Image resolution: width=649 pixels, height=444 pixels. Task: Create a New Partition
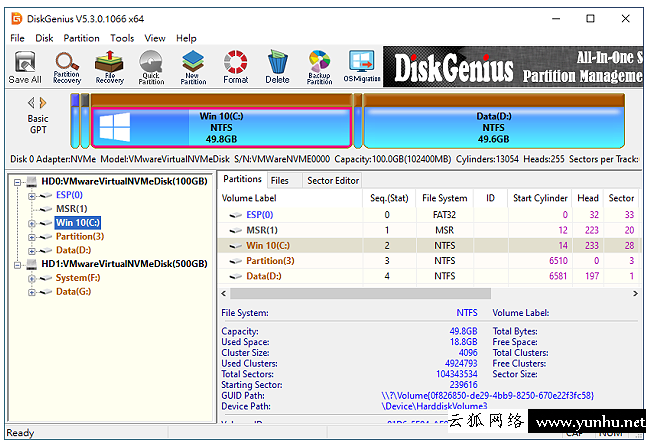pos(193,67)
